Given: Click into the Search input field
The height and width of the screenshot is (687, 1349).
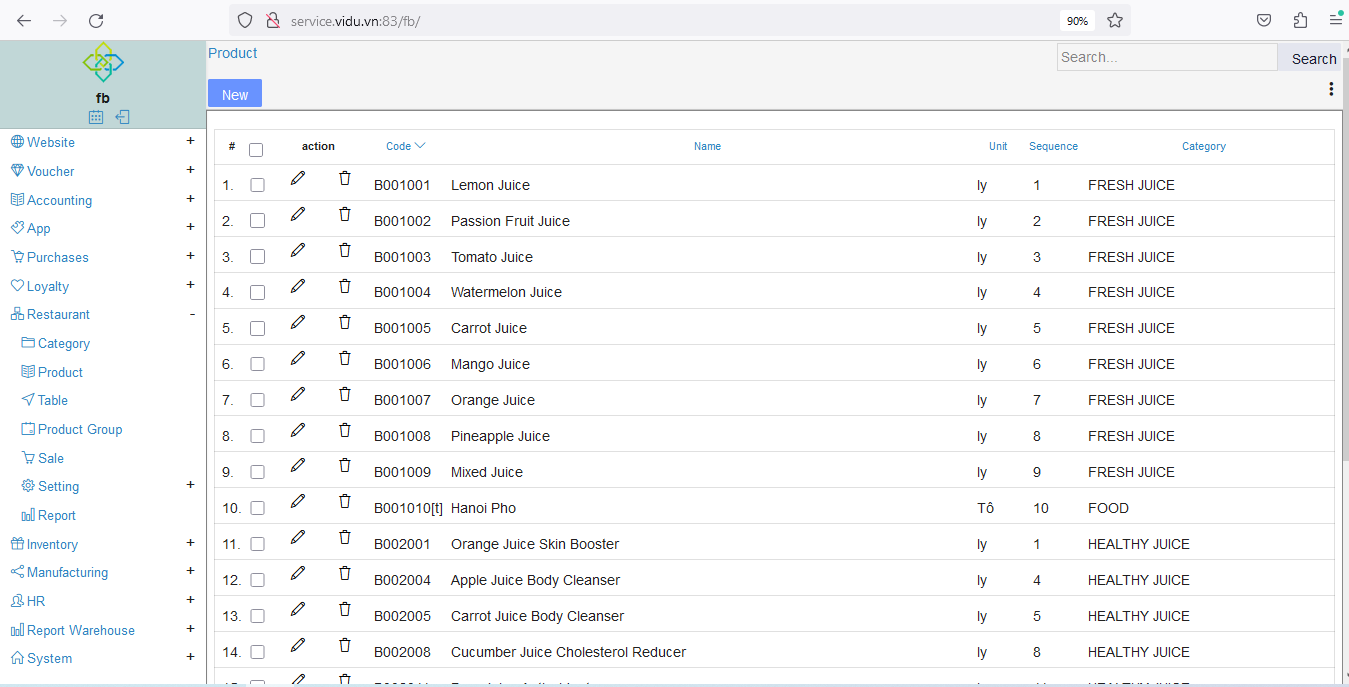Looking at the screenshot, I should 1166,57.
